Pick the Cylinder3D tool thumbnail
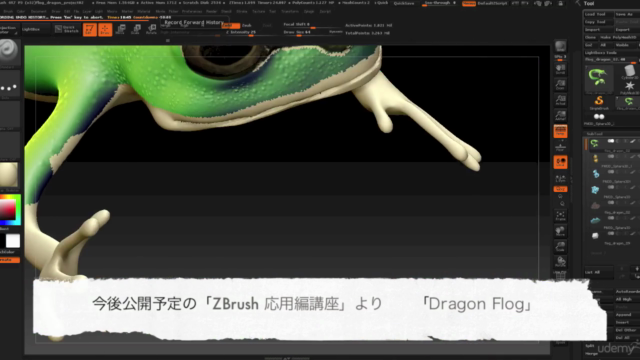This screenshot has width=640, height=360. click(x=629, y=72)
